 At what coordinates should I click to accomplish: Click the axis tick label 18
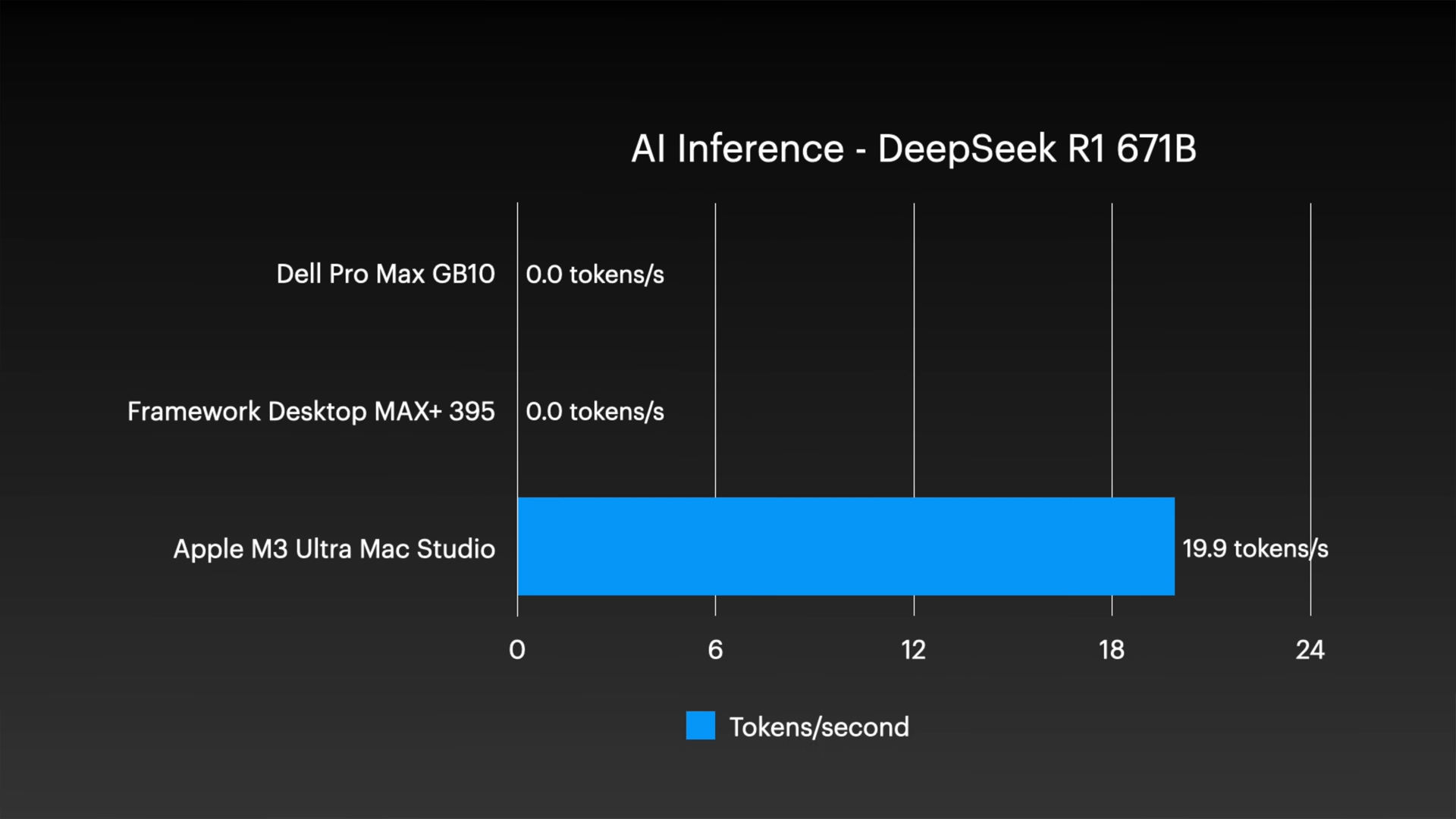[x=1112, y=650]
